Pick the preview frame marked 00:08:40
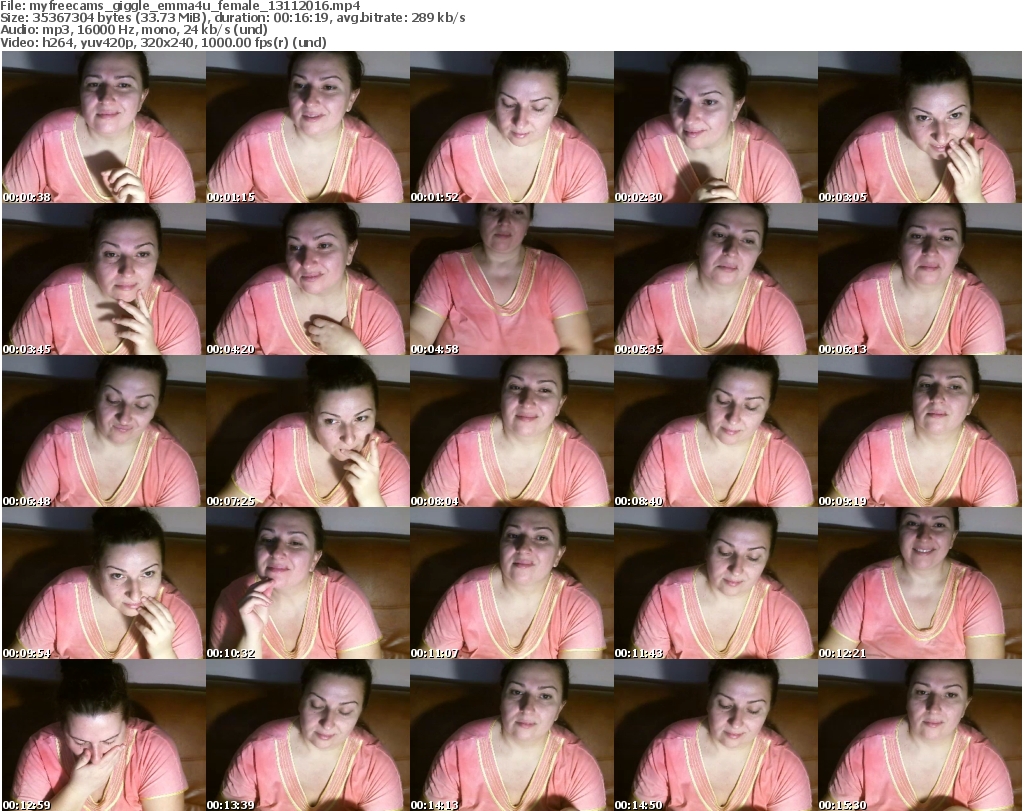Image resolution: width=1024 pixels, height=811 pixels. (716, 432)
